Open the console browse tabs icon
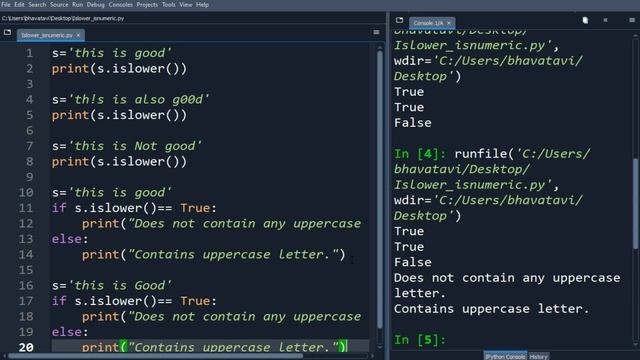Viewport: 640px width, 360px height. 399,20
